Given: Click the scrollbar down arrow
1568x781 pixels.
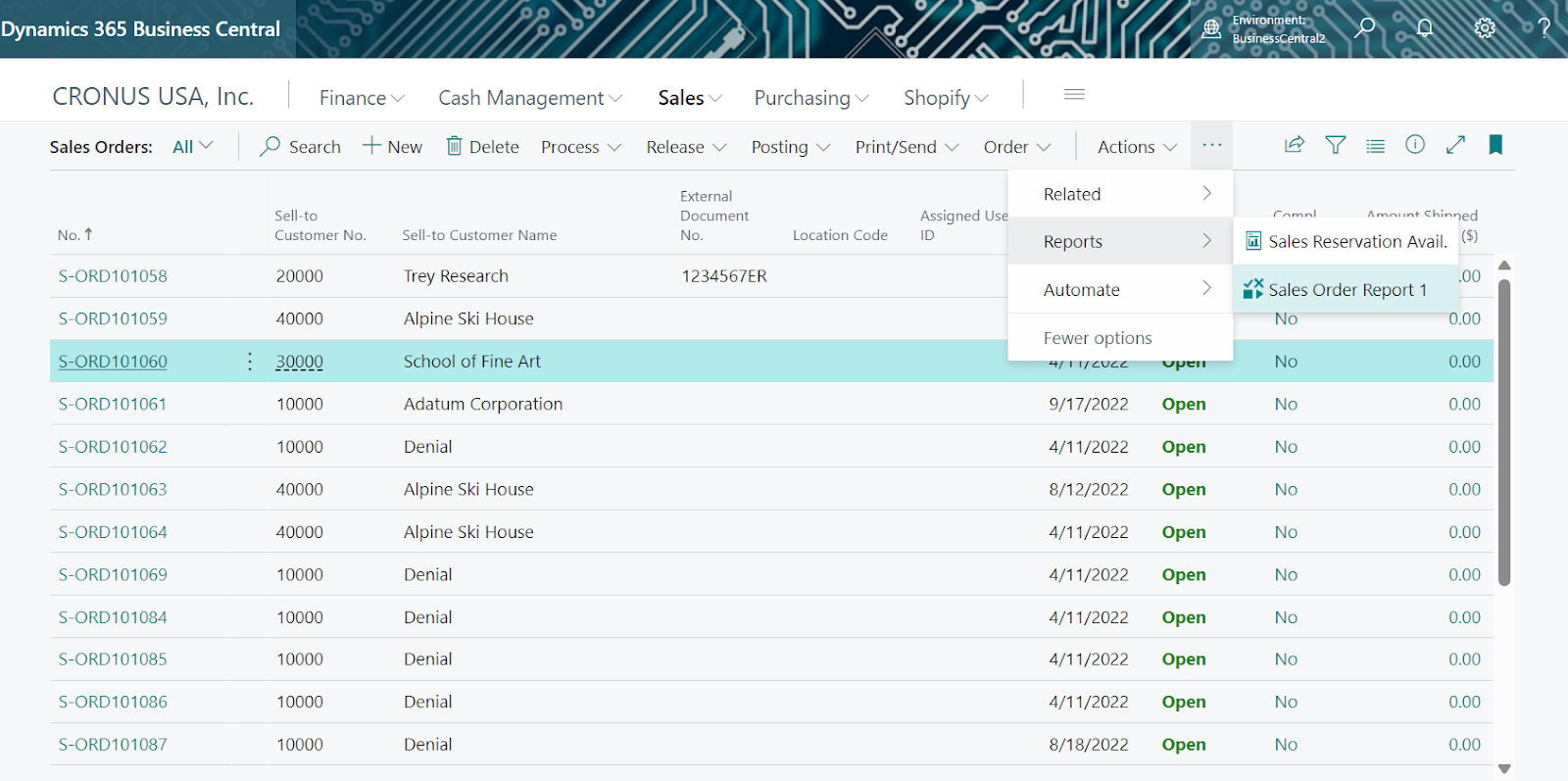Looking at the screenshot, I should [x=1504, y=769].
